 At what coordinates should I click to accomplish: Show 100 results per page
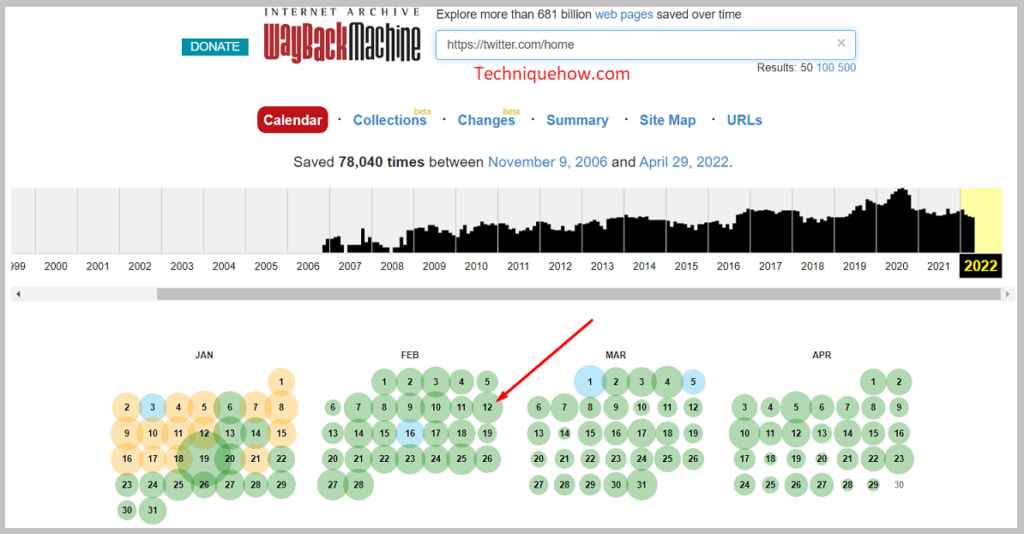[x=825, y=67]
